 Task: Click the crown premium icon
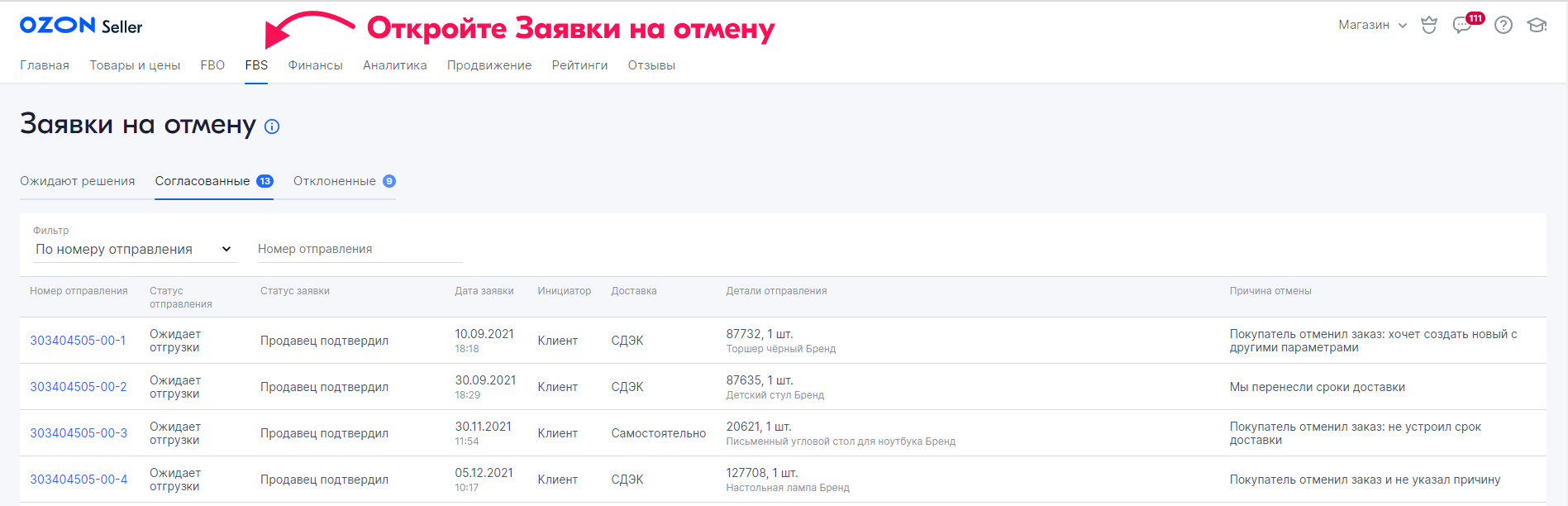(x=1428, y=26)
